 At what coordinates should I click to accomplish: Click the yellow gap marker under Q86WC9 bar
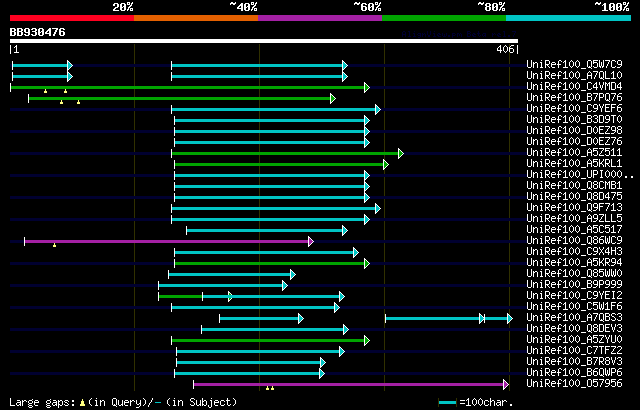pos(54,245)
